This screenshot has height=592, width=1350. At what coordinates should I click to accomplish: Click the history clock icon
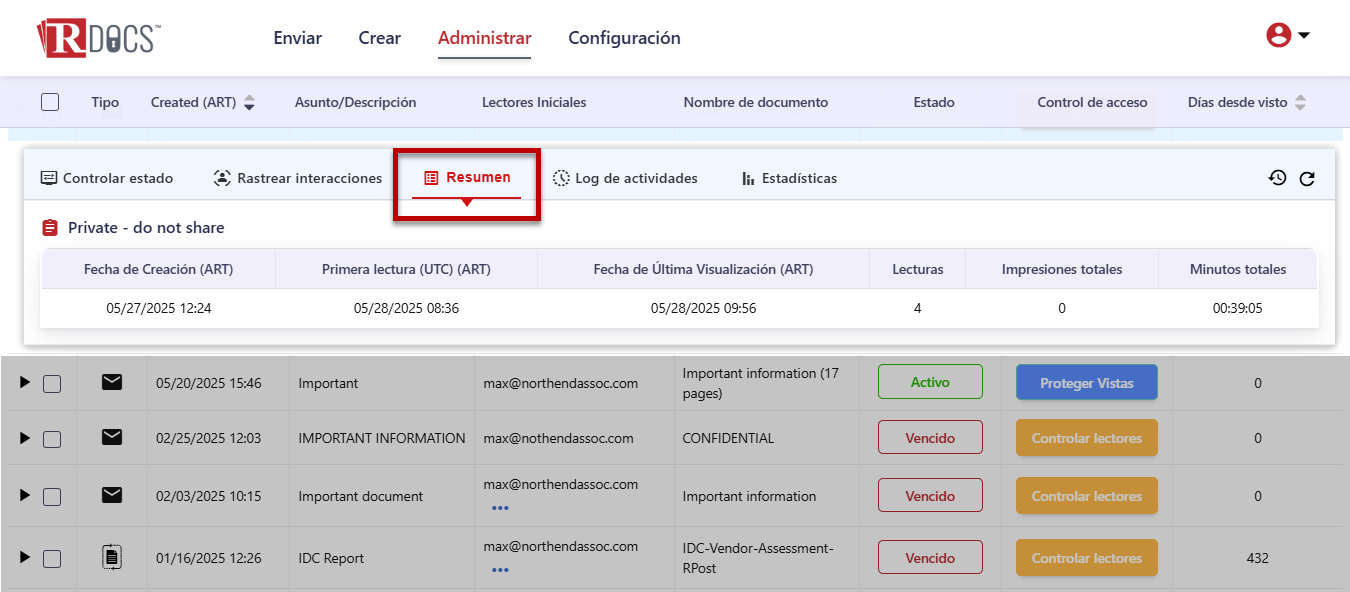click(x=1277, y=178)
